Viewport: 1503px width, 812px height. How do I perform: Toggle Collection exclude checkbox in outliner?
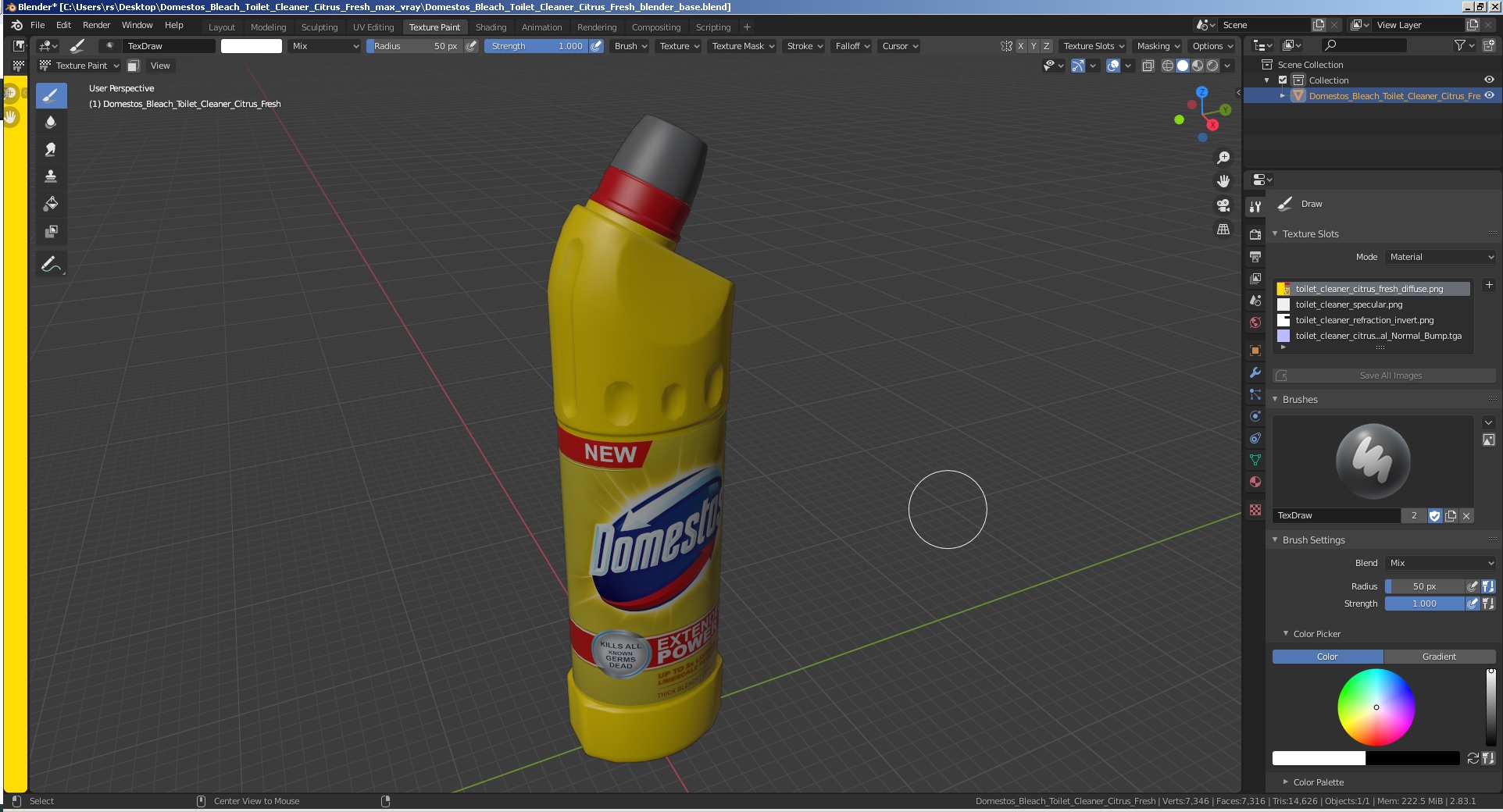point(1283,80)
